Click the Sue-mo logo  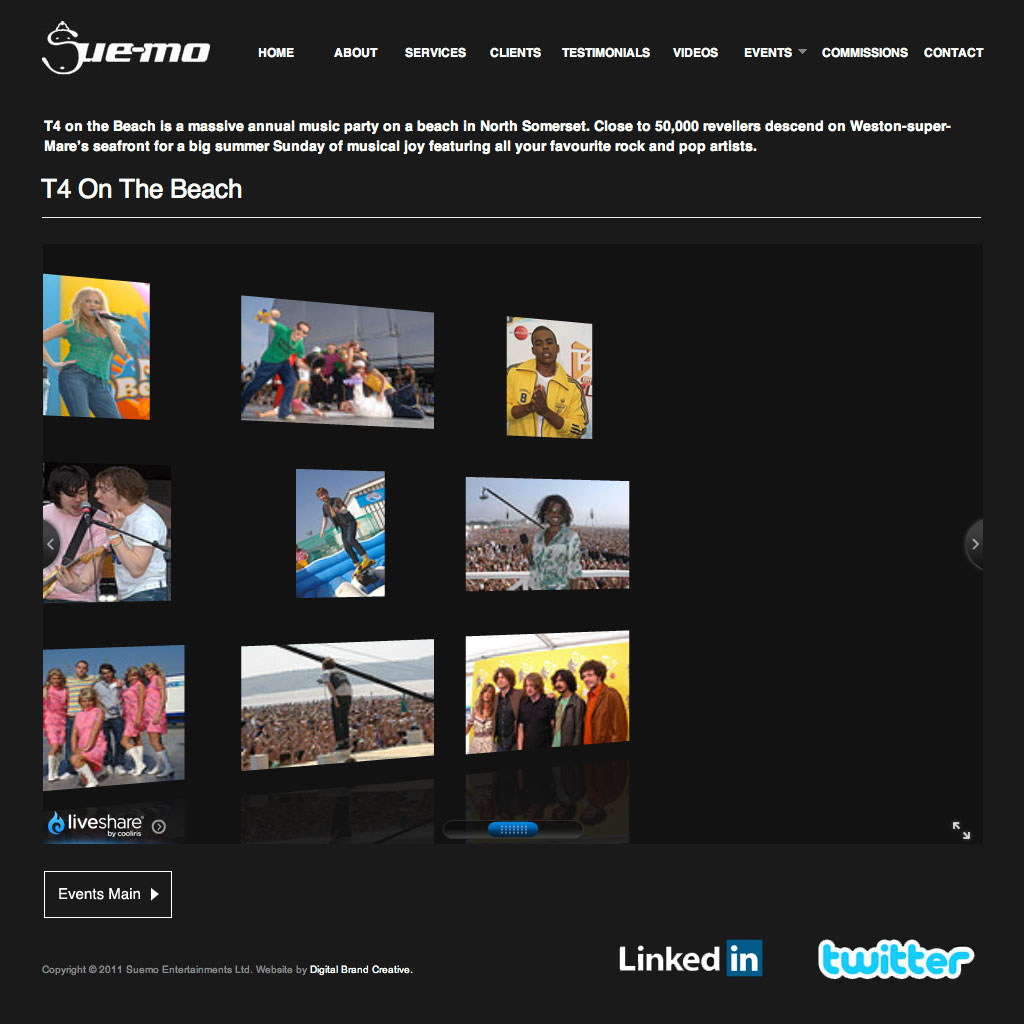click(x=125, y=48)
